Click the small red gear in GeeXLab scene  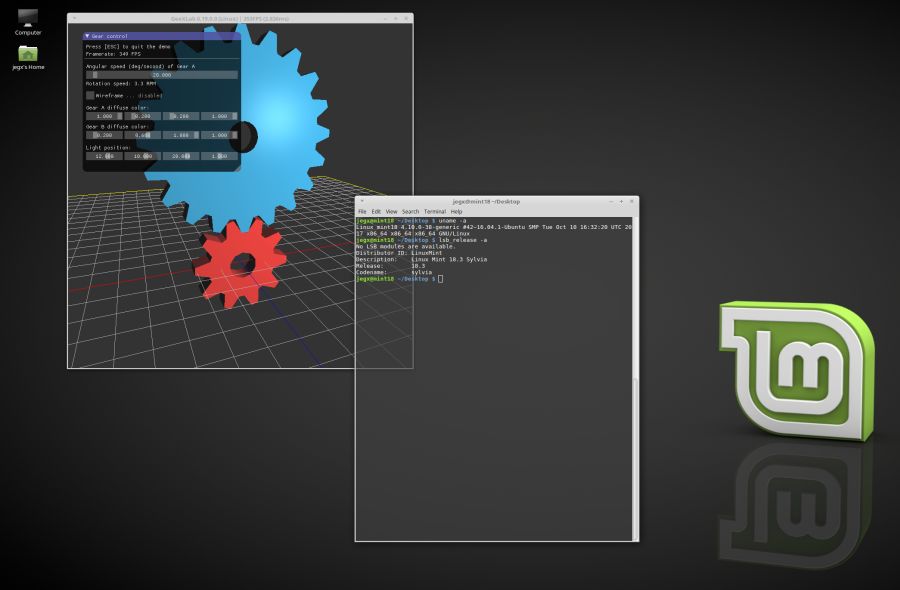[241, 264]
